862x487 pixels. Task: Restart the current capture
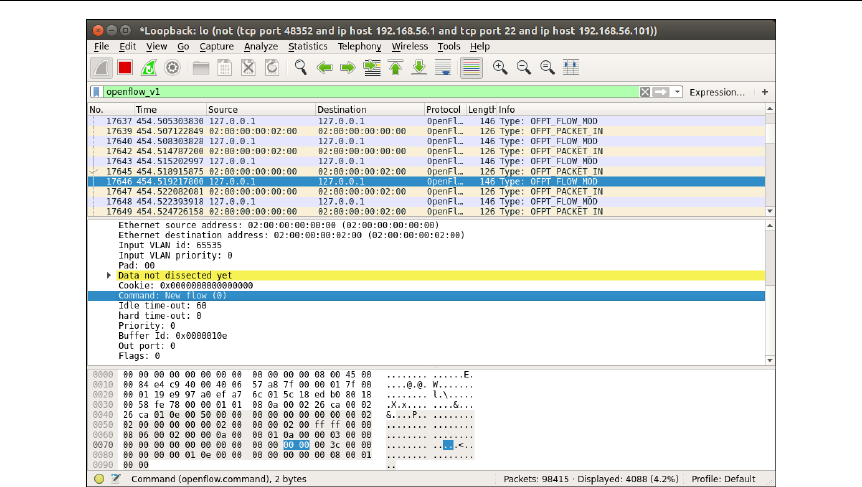pos(149,67)
